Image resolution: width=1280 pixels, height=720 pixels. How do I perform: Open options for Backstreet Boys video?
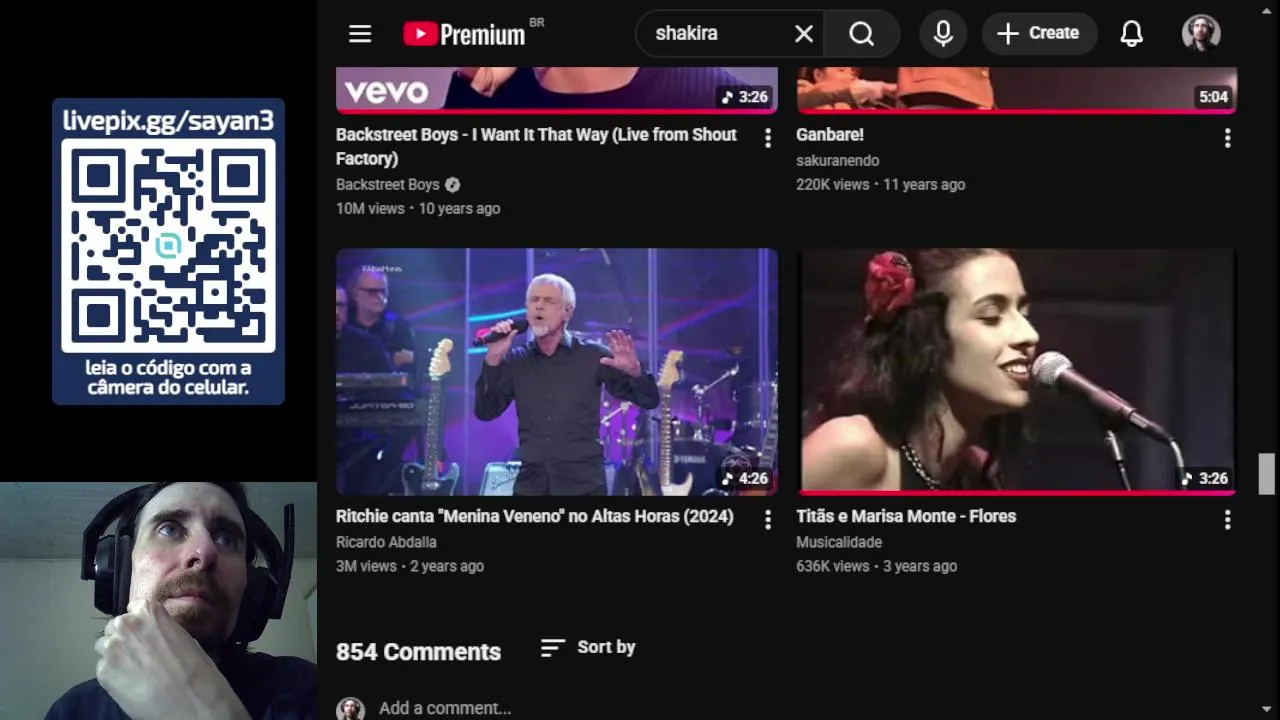tap(768, 138)
